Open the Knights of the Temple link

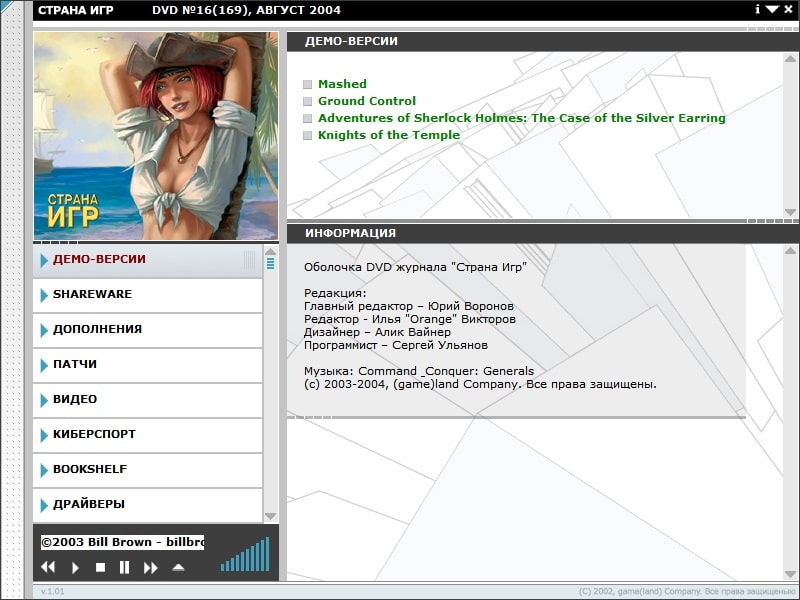coord(389,135)
